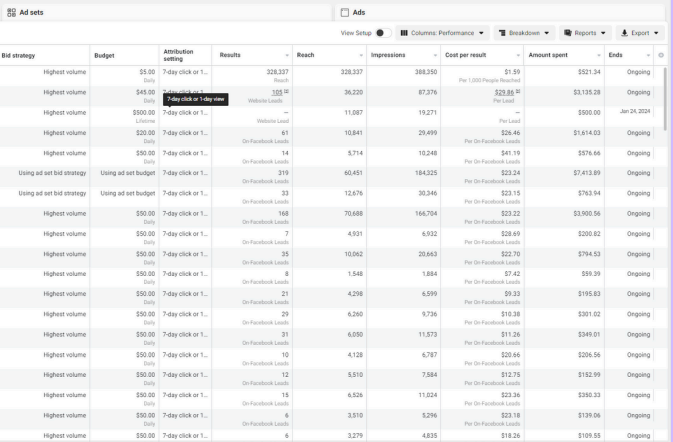The height and width of the screenshot is (442, 673).
Task: Click the Ad sets grid icon
Action: (x=10, y=12)
